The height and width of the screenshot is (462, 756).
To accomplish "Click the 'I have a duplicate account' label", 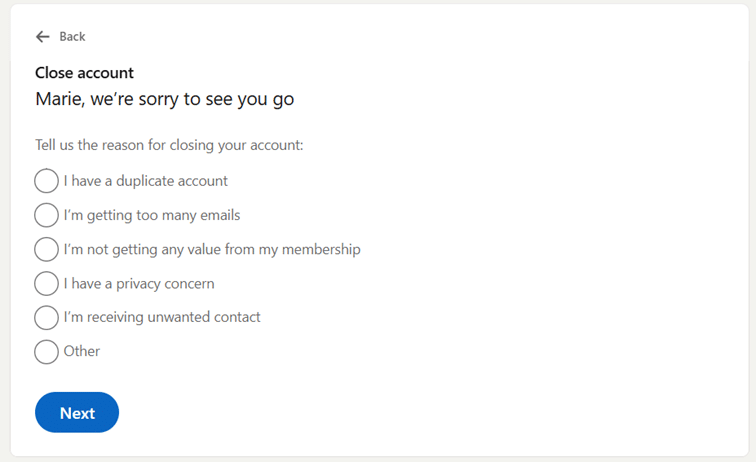I will tap(146, 181).
